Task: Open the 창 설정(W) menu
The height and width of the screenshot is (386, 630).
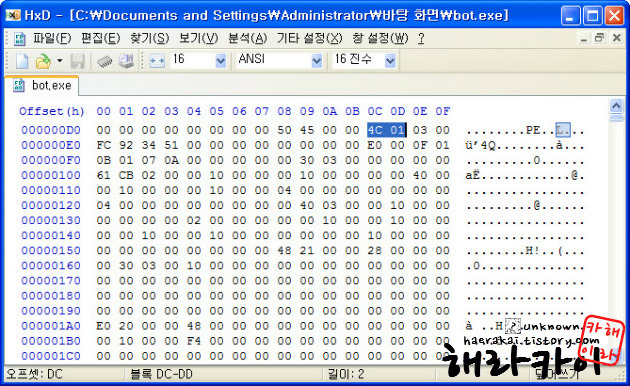Action: (380, 39)
